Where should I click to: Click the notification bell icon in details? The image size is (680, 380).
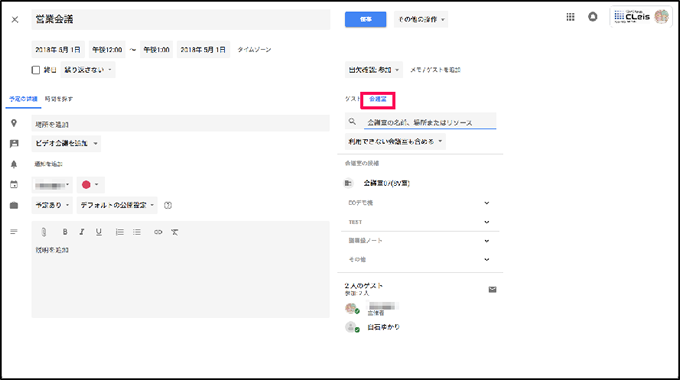[x=14, y=164]
